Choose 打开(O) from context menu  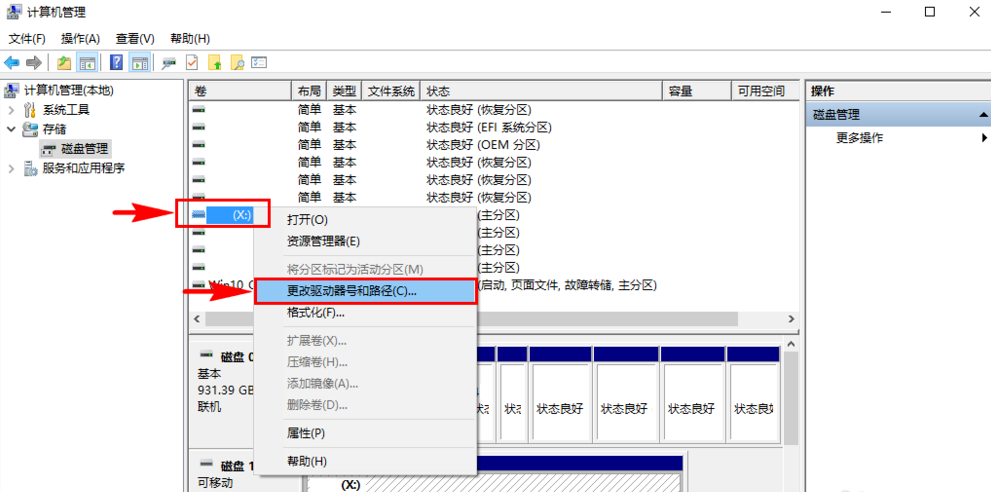point(365,220)
